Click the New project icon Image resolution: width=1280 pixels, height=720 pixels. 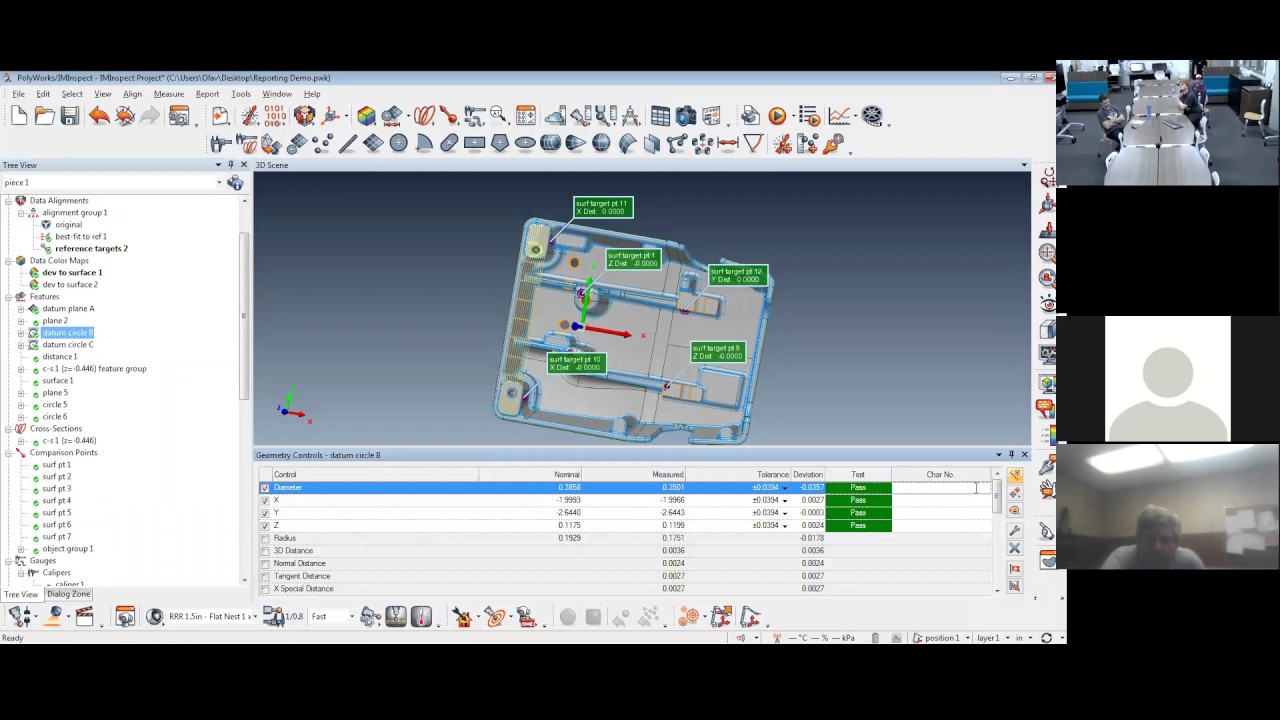[x=19, y=116]
